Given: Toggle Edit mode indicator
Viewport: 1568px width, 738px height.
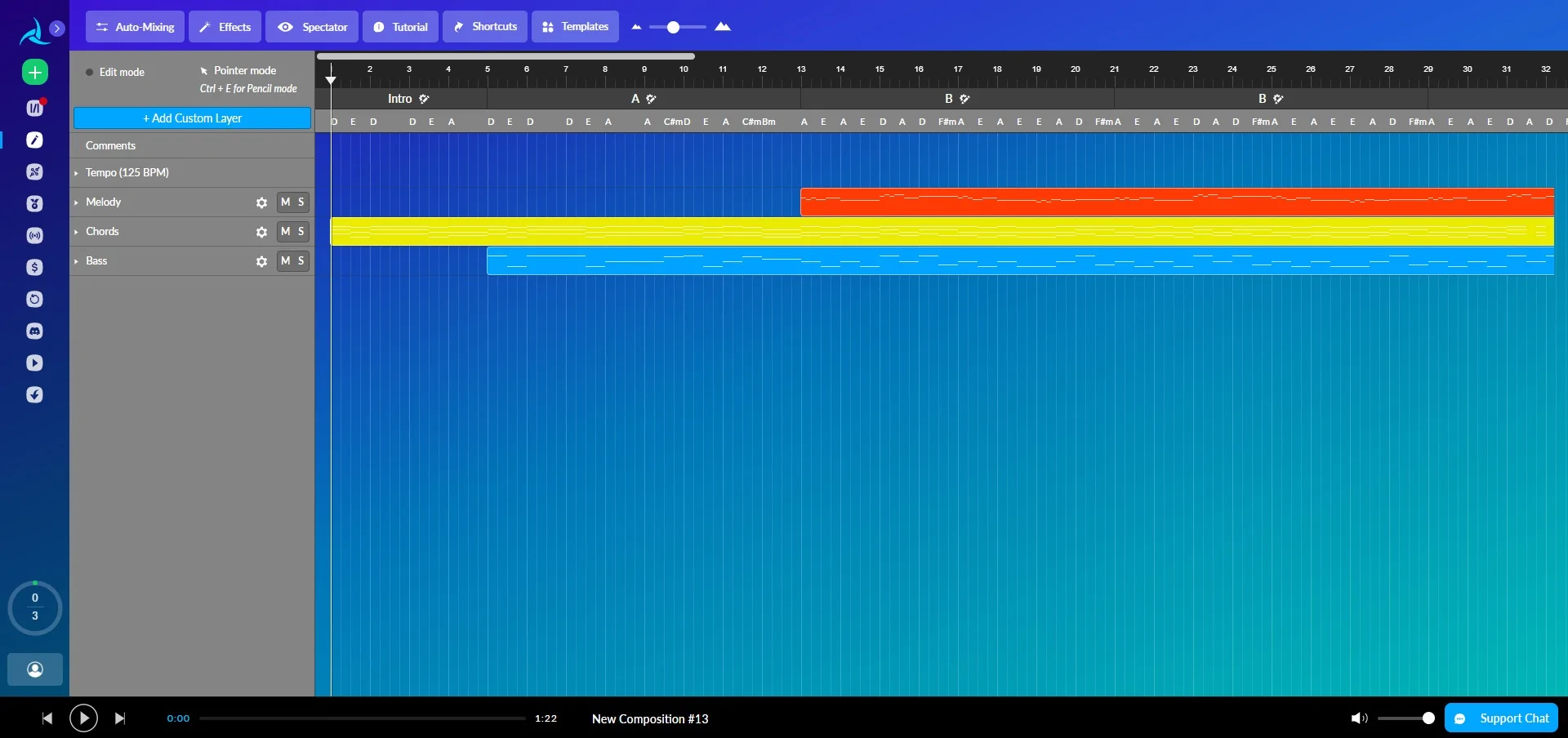Looking at the screenshot, I should (115, 73).
